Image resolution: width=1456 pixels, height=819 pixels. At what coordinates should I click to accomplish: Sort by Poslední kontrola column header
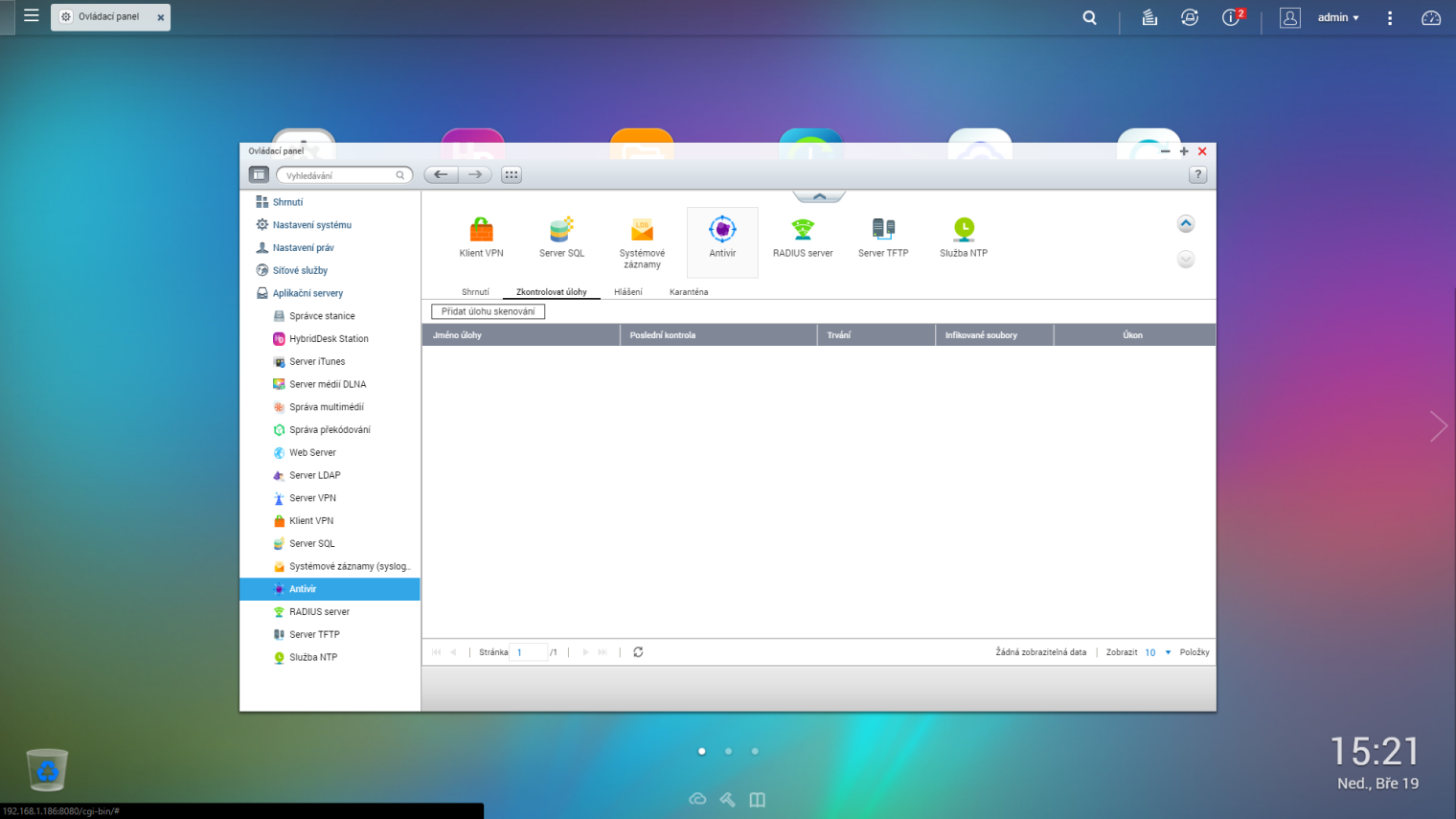click(x=718, y=335)
